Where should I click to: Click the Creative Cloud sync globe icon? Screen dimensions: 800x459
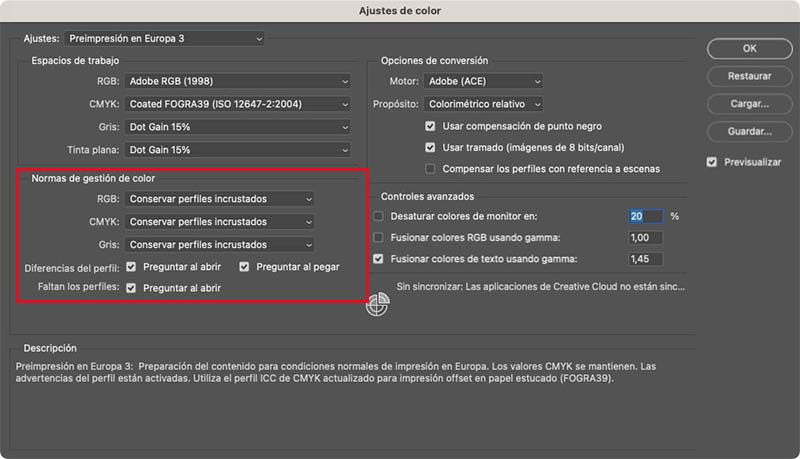coord(377,304)
